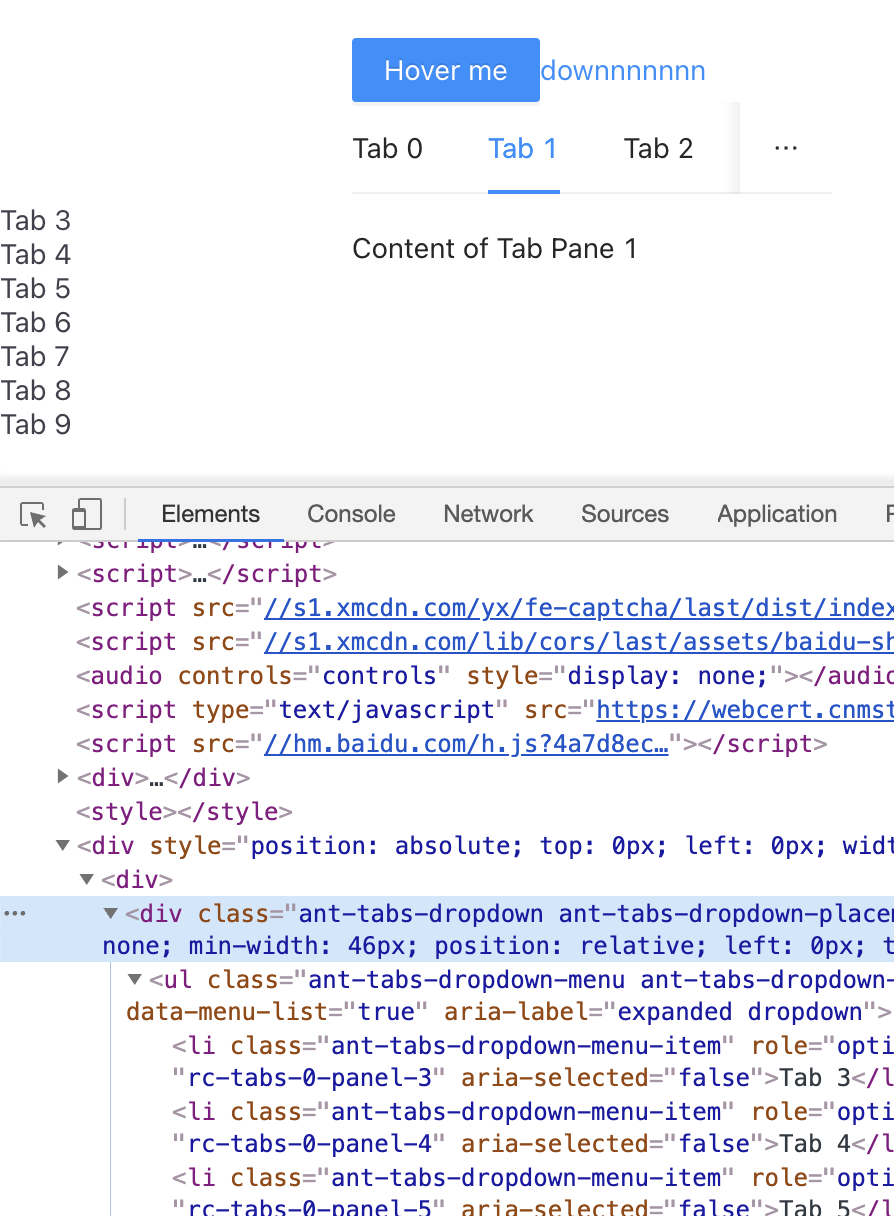Click the three-dot menu beside the highlighted div
The image size is (894, 1216).
click(14, 913)
